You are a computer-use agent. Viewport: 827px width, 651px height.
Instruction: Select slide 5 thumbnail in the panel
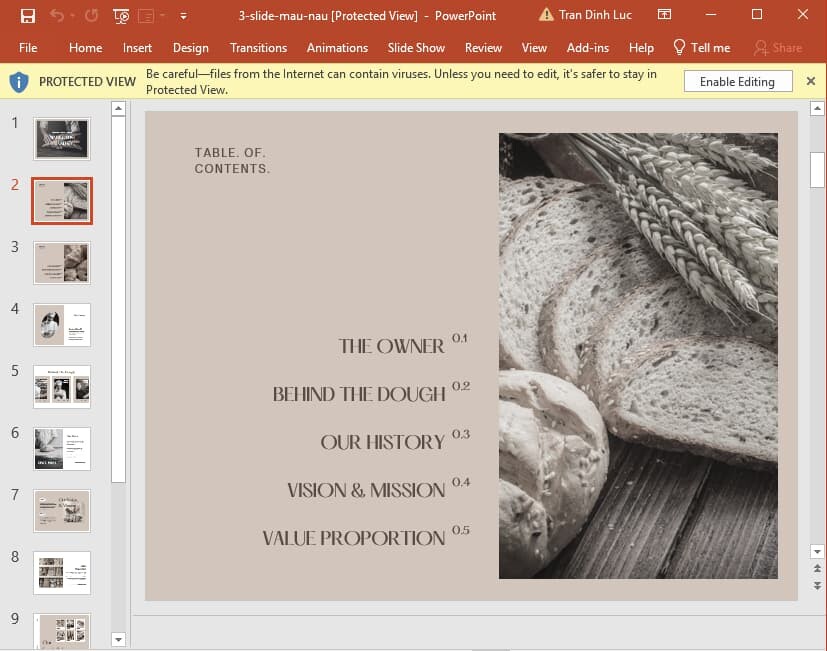point(61,386)
